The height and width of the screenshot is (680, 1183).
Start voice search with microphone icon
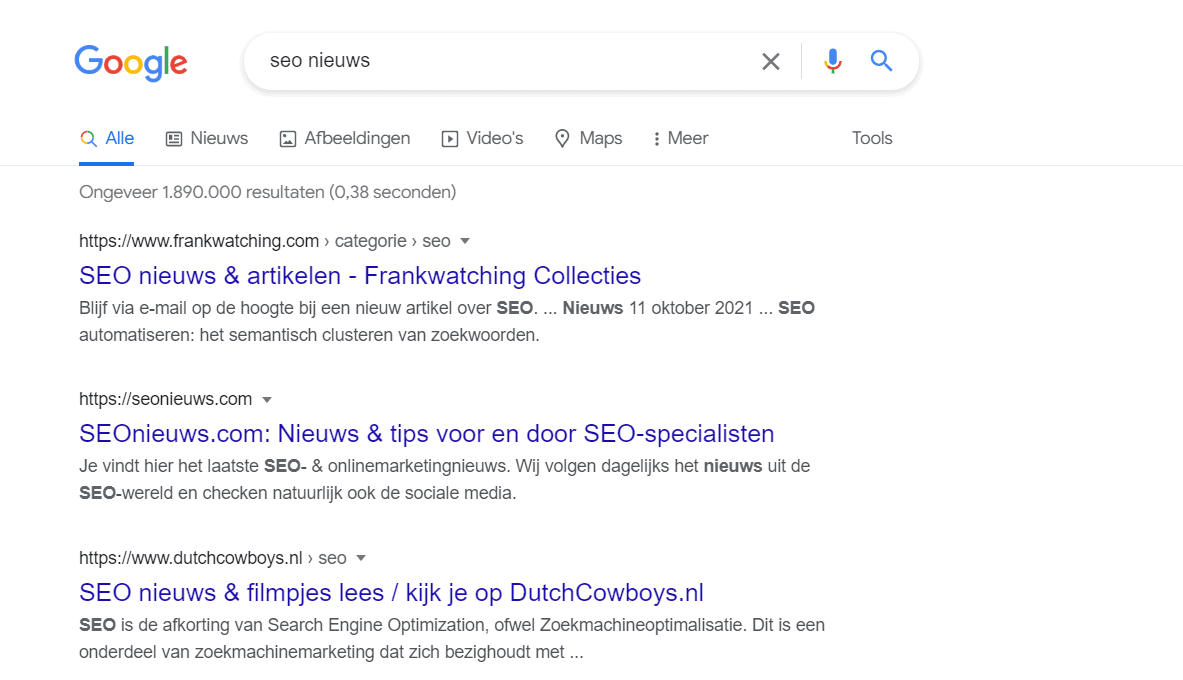[x=832, y=62]
